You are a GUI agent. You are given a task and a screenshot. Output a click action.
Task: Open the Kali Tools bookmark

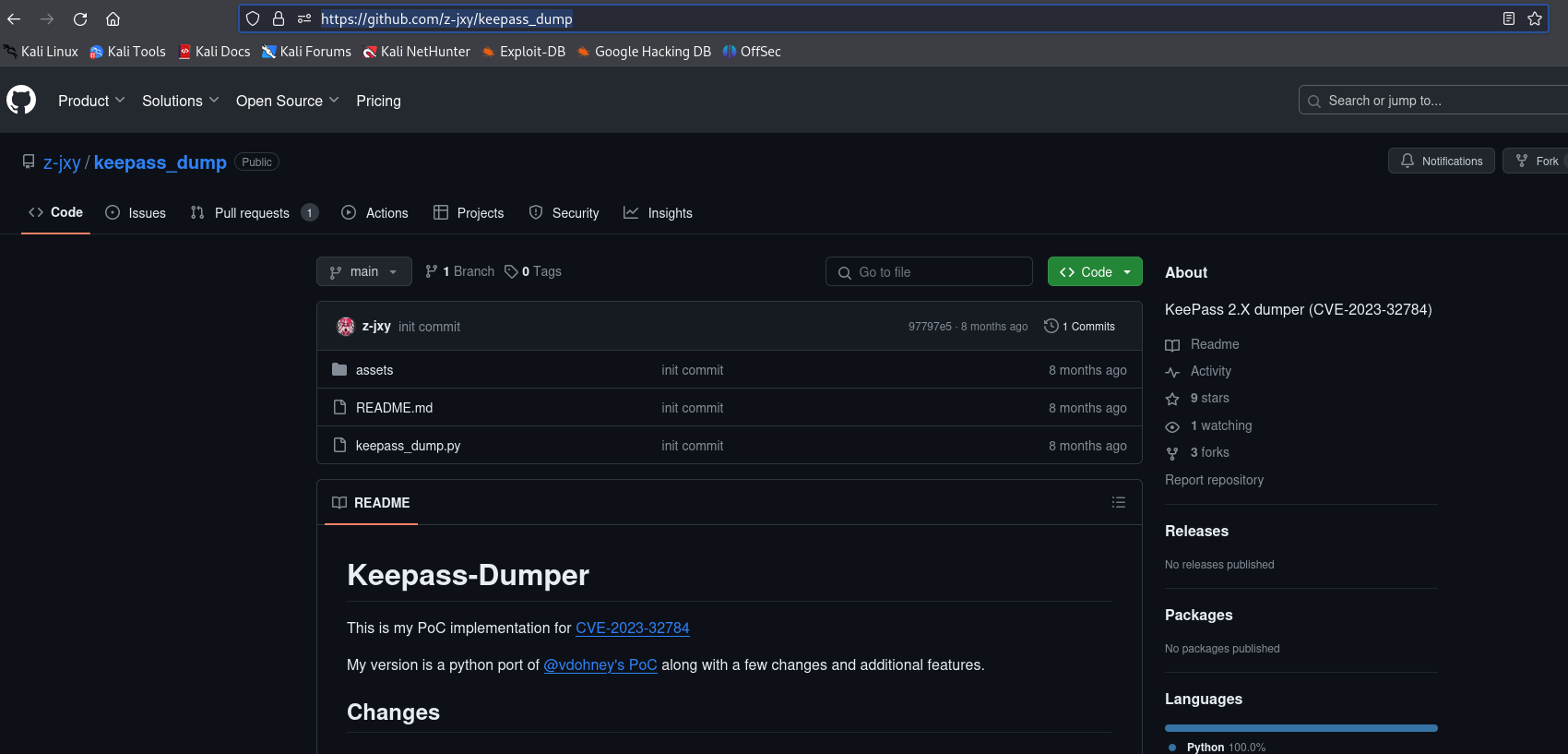tap(127, 52)
